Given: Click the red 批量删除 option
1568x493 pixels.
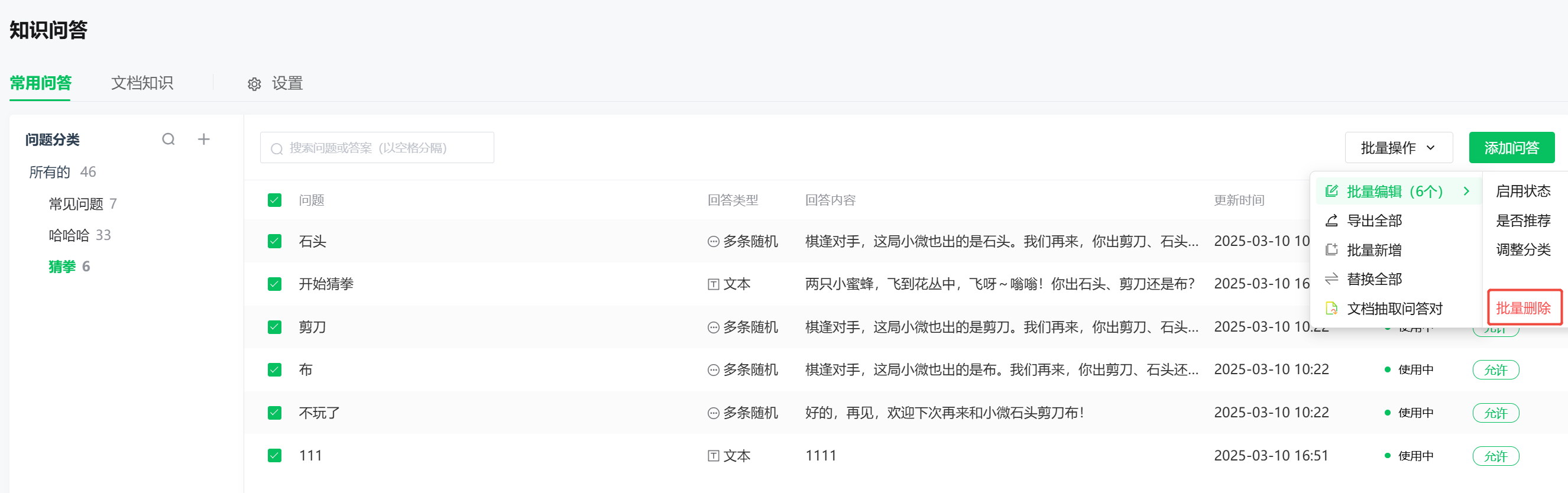Looking at the screenshot, I should 1523,308.
